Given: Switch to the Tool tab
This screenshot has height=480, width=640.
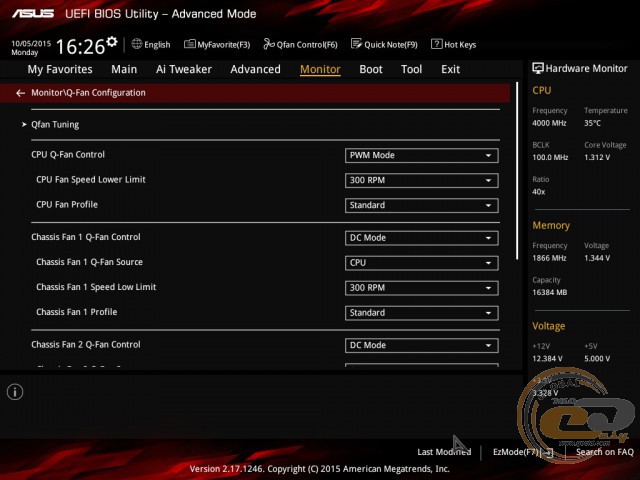Looking at the screenshot, I should pyautogui.click(x=411, y=69).
